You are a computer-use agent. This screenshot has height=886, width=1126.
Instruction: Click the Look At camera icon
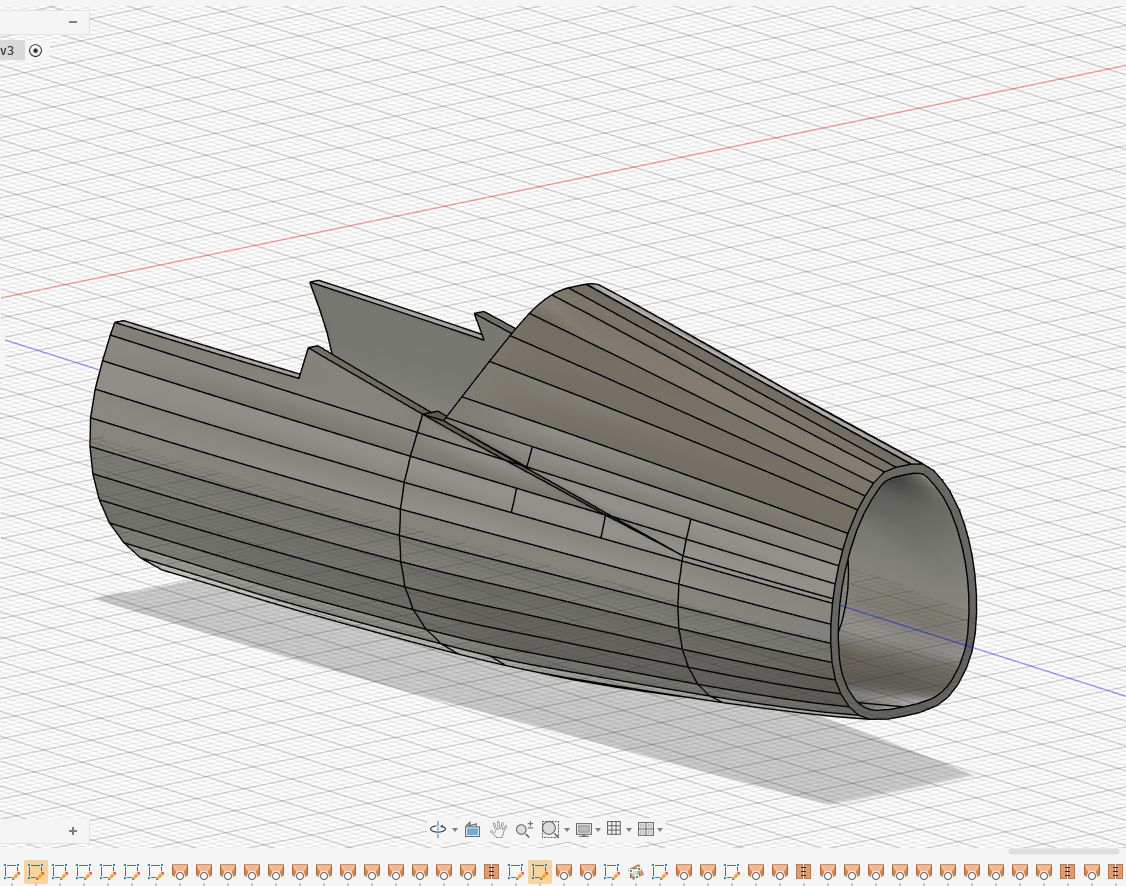click(x=472, y=829)
